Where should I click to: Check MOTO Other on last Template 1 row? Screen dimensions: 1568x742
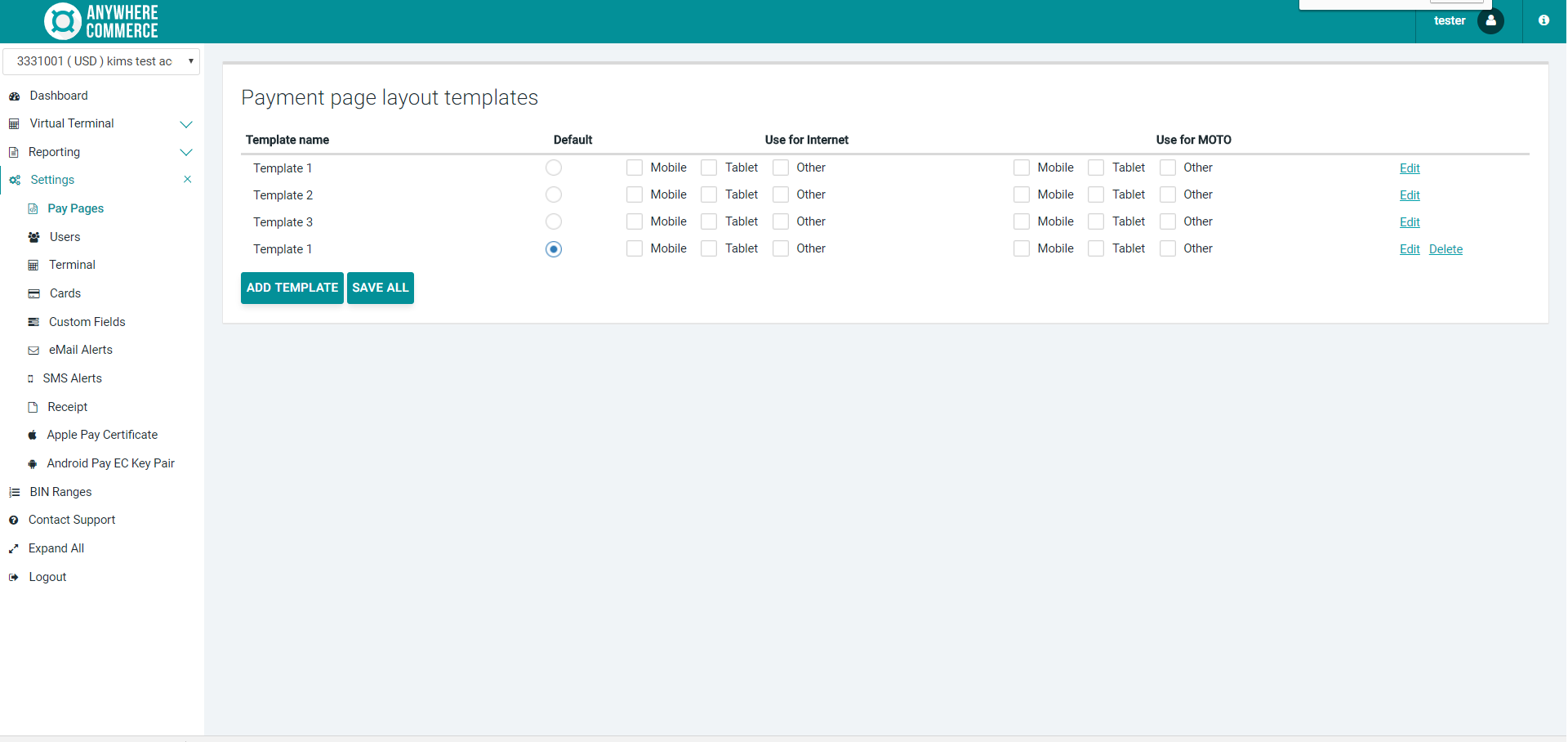point(1168,248)
